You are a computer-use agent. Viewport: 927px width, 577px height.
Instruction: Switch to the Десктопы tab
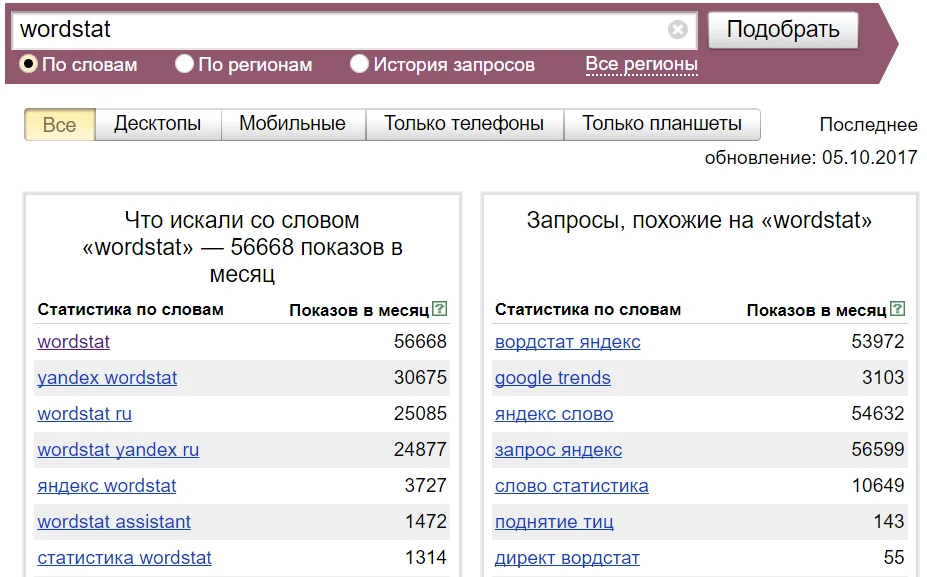158,124
